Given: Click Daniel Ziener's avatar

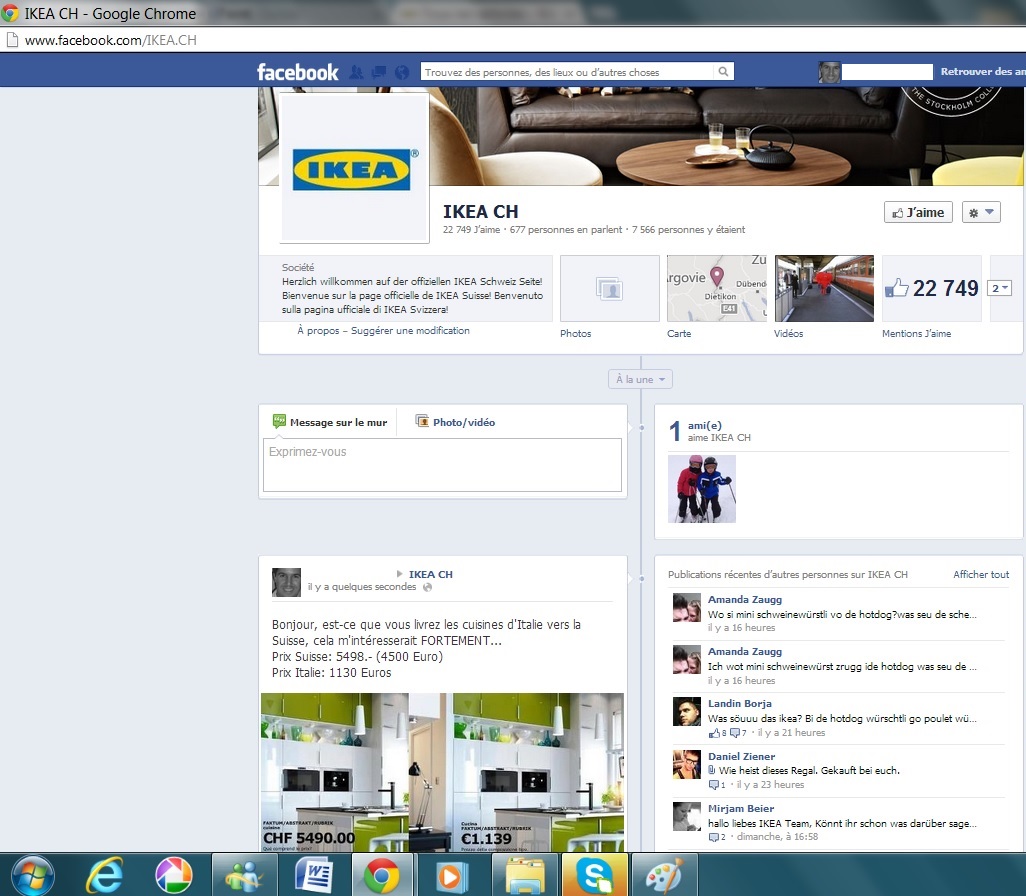Looking at the screenshot, I should tap(687, 764).
